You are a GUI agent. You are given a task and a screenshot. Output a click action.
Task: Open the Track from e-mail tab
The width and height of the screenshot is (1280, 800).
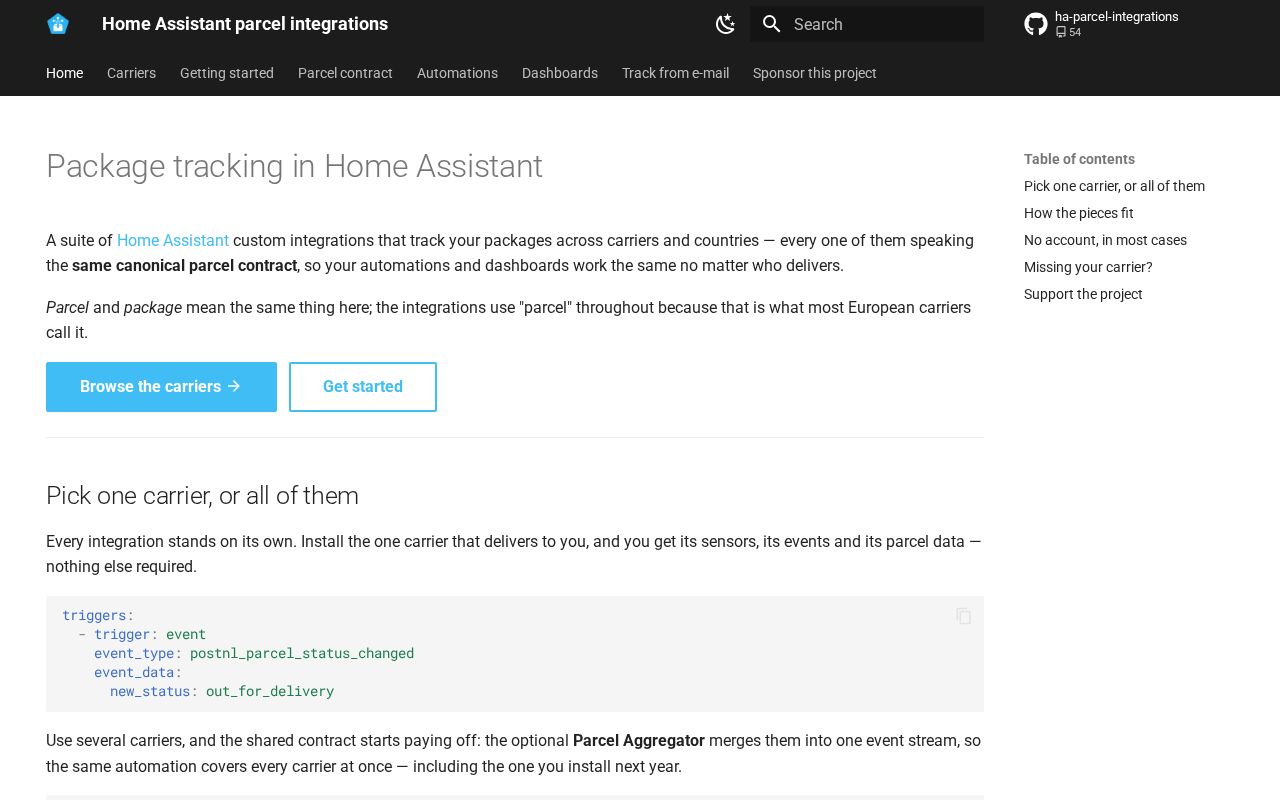[x=675, y=73]
